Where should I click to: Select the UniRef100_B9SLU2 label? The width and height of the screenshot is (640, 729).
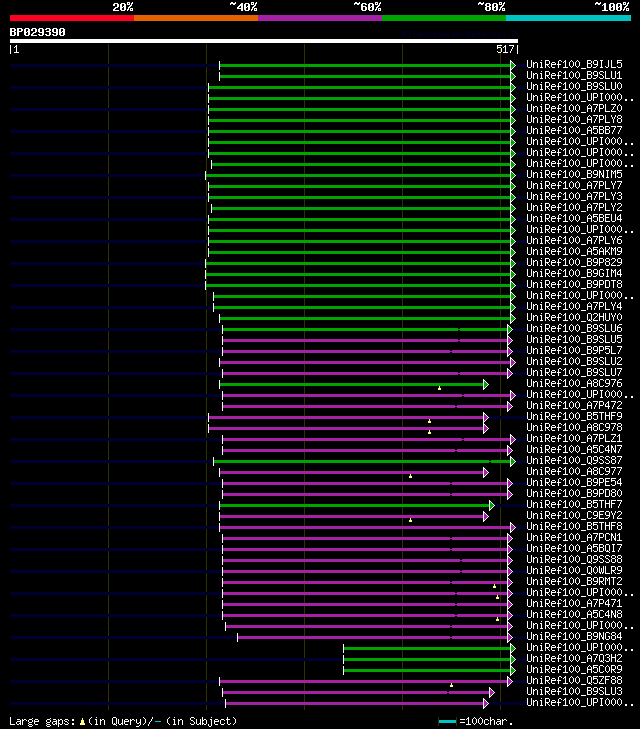click(x=574, y=362)
